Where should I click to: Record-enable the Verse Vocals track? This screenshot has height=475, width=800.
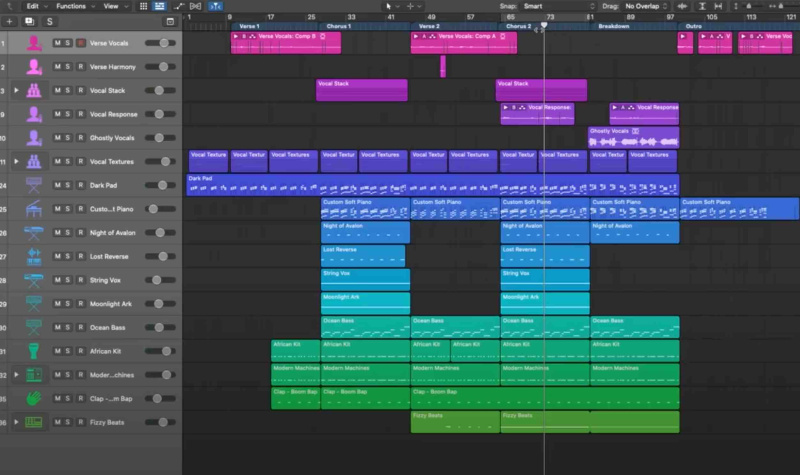click(80, 43)
